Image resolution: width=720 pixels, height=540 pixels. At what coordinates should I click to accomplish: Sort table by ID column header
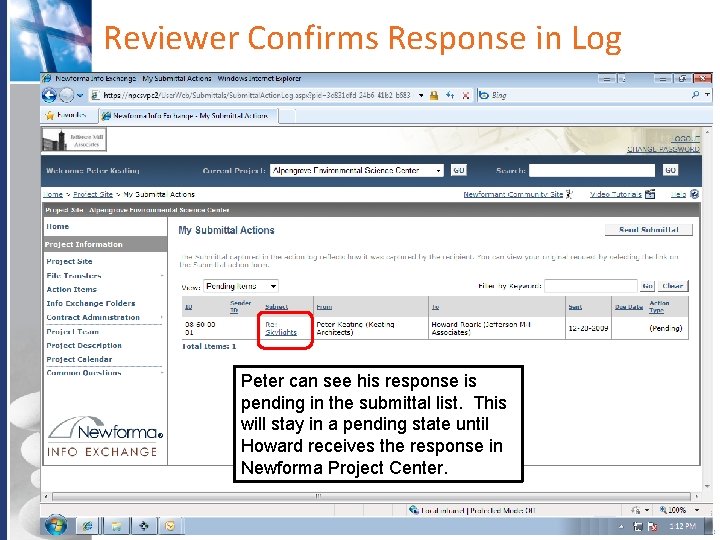[x=188, y=307]
